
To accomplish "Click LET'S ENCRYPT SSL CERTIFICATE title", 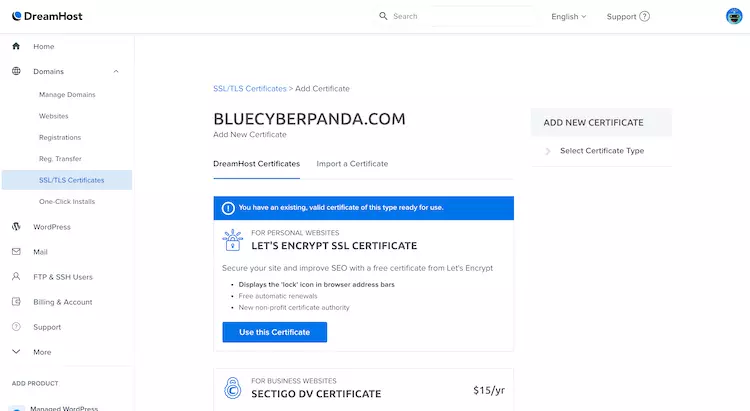I will click(334, 246).
